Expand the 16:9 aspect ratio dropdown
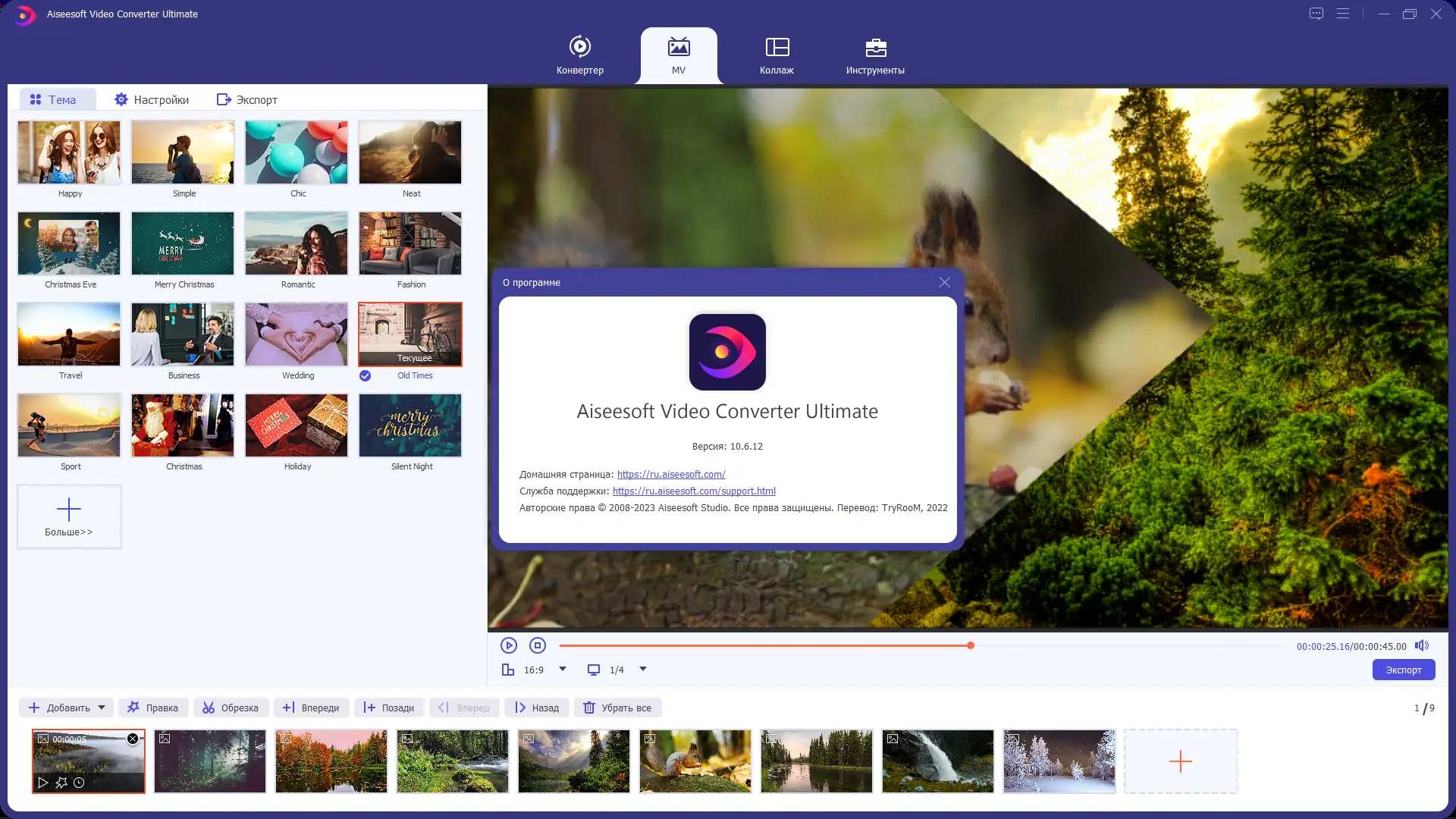The image size is (1456, 819). (x=563, y=669)
